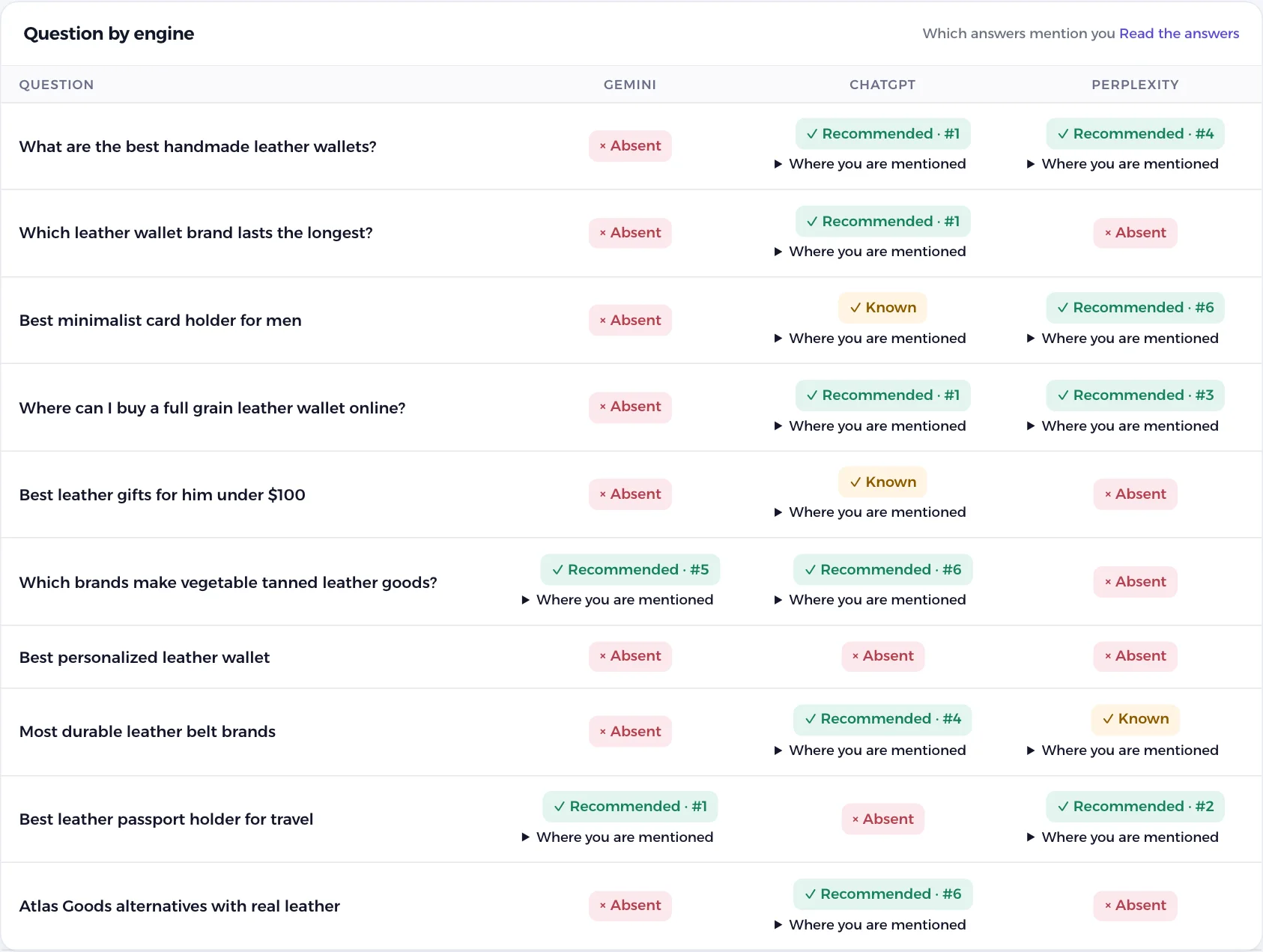This screenshot has height=952, width=1263.
Task: Expand Perplexity mentions for durable leather belt brands
Action: coord(1122,750)
